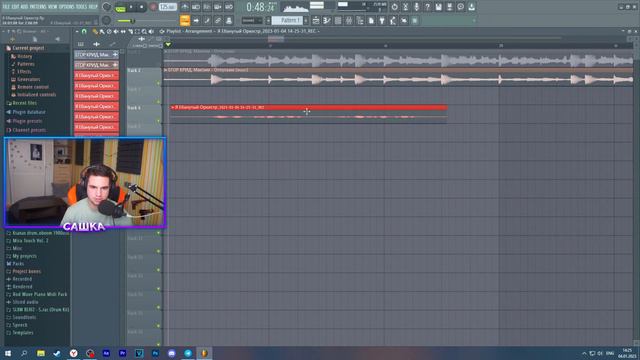Image resolution: width=640 pixels, height=360 pixels.
Task: Select the playlist paint brush tool
Action: click(x=102, y=31)
